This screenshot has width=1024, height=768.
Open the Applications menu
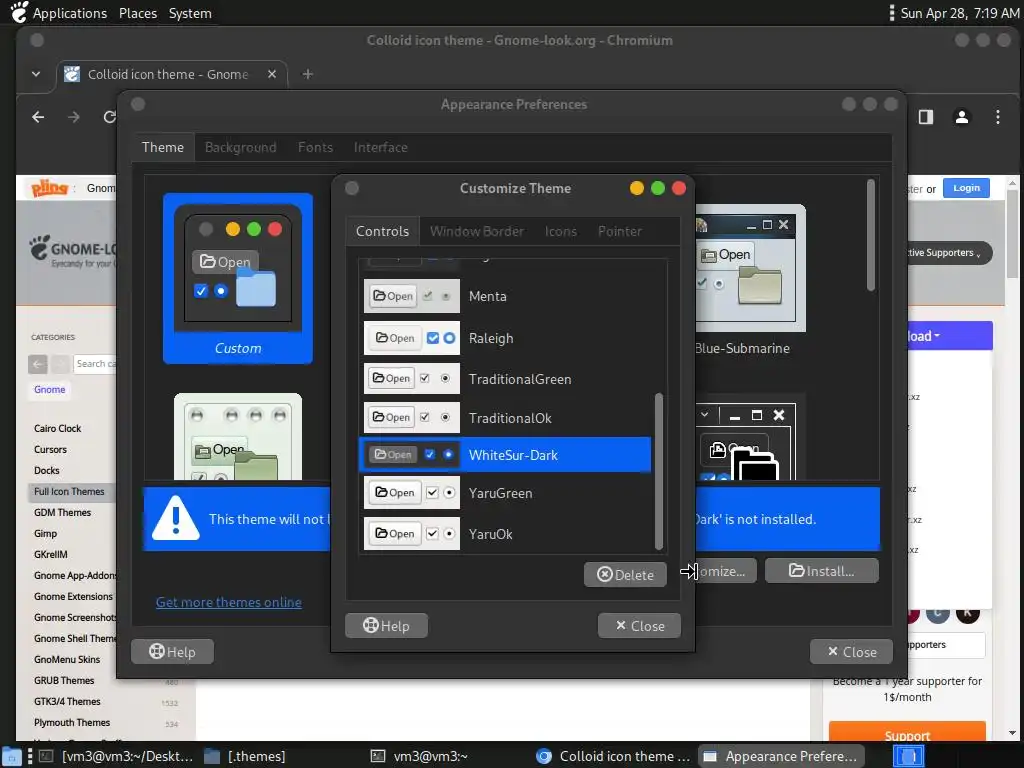[69, 13]
